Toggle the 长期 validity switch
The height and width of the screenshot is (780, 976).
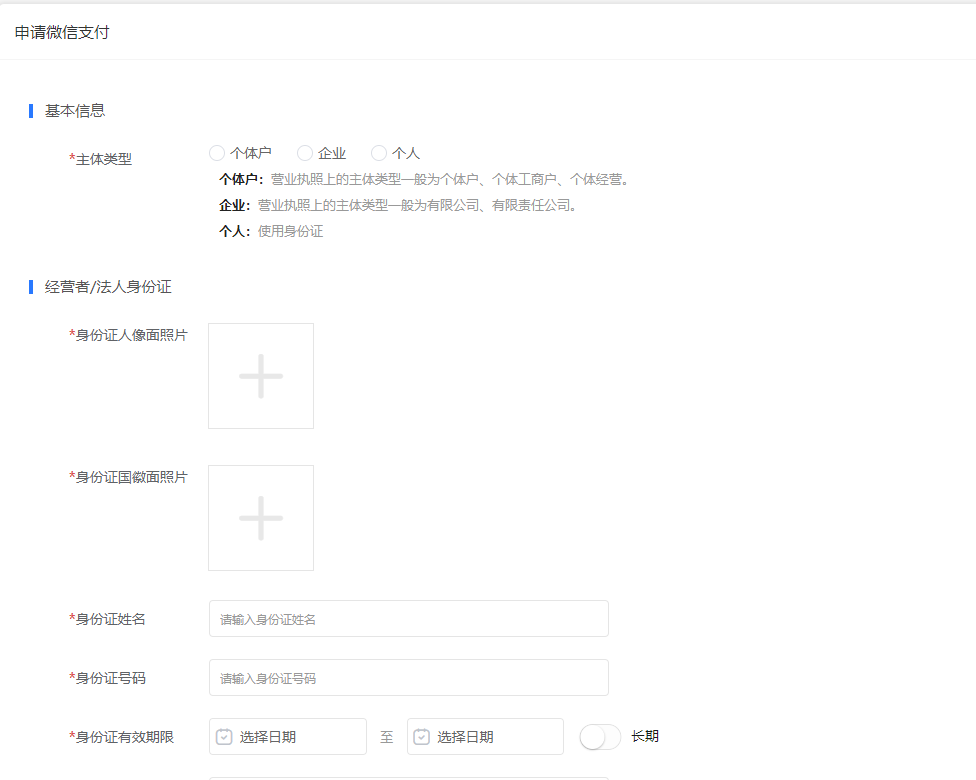[x=600, y=737]
